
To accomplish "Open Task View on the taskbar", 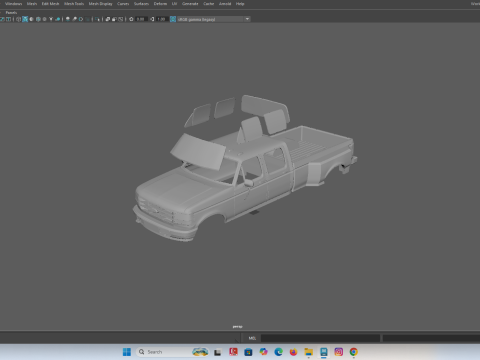I will click(217, 352).
